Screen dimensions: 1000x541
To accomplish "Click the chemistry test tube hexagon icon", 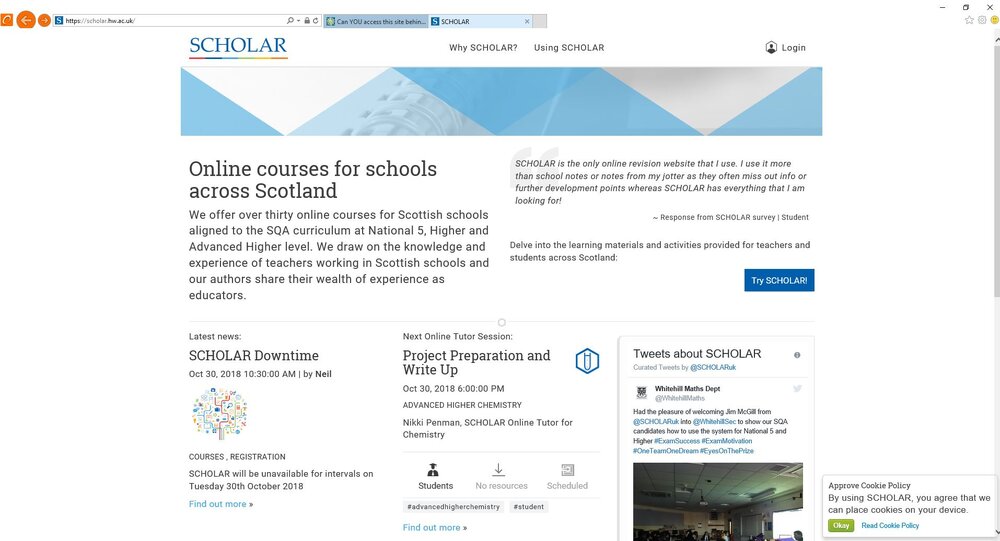I will (587, 360).
